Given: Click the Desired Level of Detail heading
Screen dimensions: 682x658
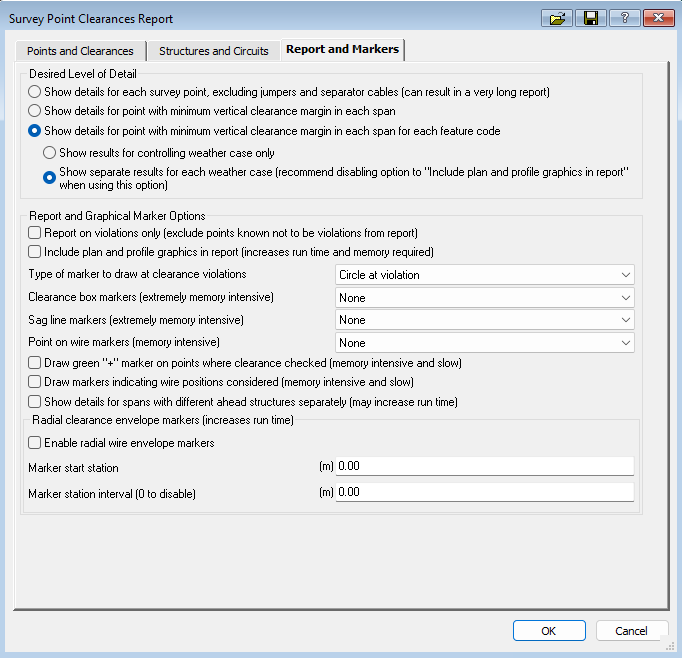Looking at the screenshot, I should (x=83, y=74).
